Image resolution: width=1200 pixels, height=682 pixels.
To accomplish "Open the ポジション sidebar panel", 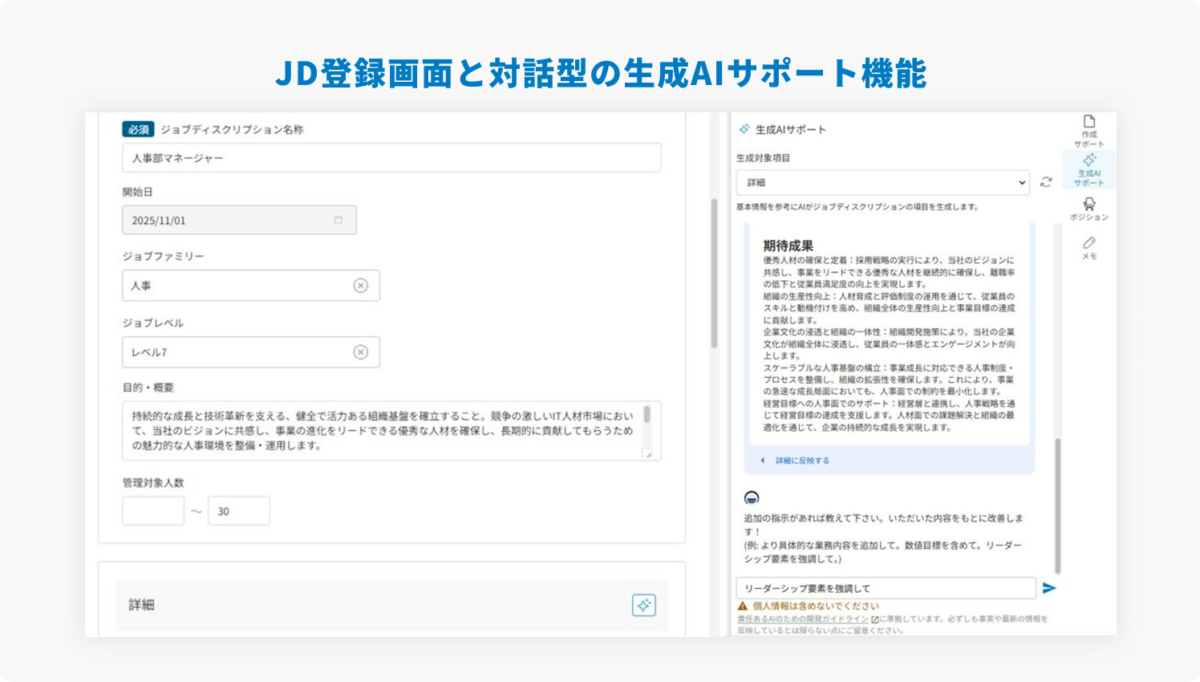I will point(1089,208).
